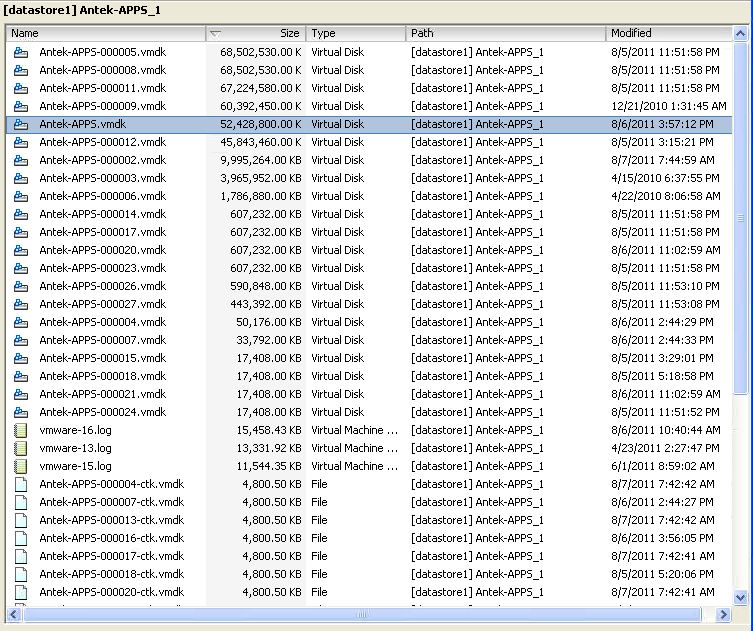Screen dimensions: 753x631
Task: Click the file icon of Antek-APPS-000013-ctk.vmdk
Action: (x=21, y=521)
